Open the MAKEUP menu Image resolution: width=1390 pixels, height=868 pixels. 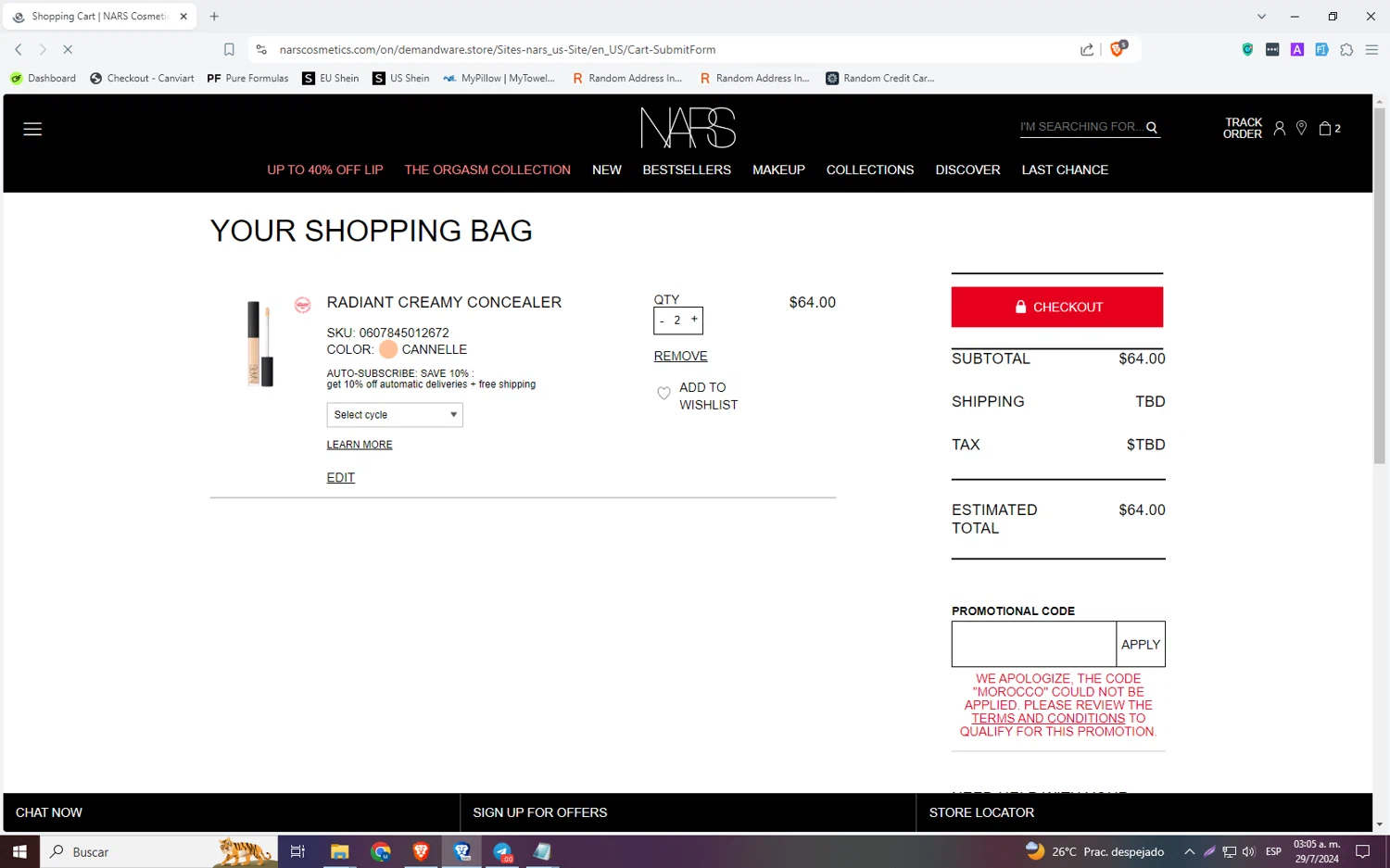pyautogui.click(x=778, y=170)
